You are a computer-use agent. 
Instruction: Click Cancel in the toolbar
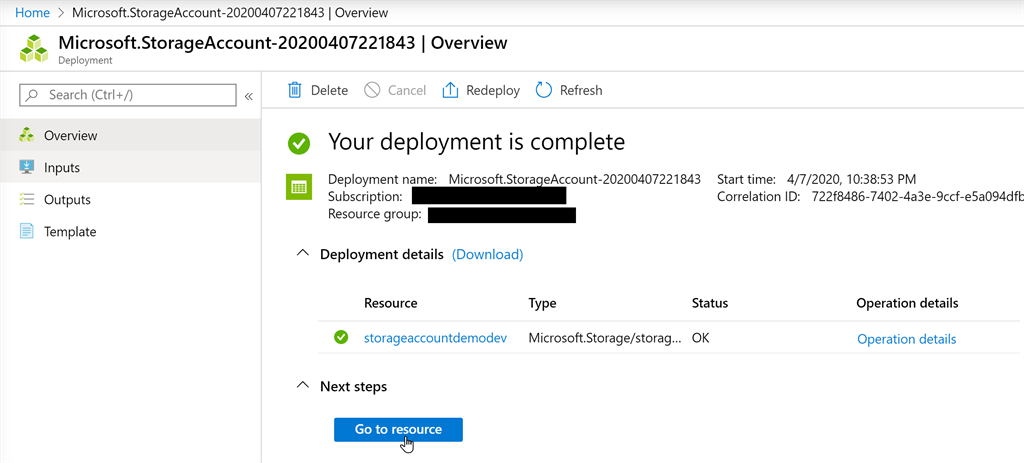tap(395, 90)
